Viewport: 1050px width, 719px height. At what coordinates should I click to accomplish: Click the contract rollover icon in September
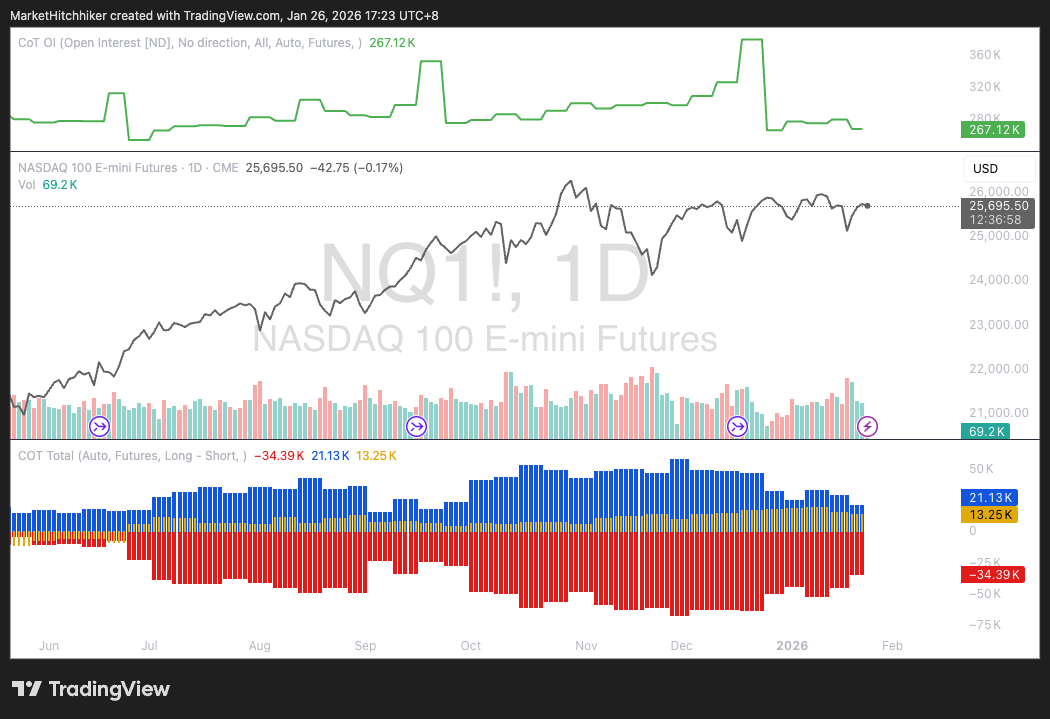coord(417,426)
